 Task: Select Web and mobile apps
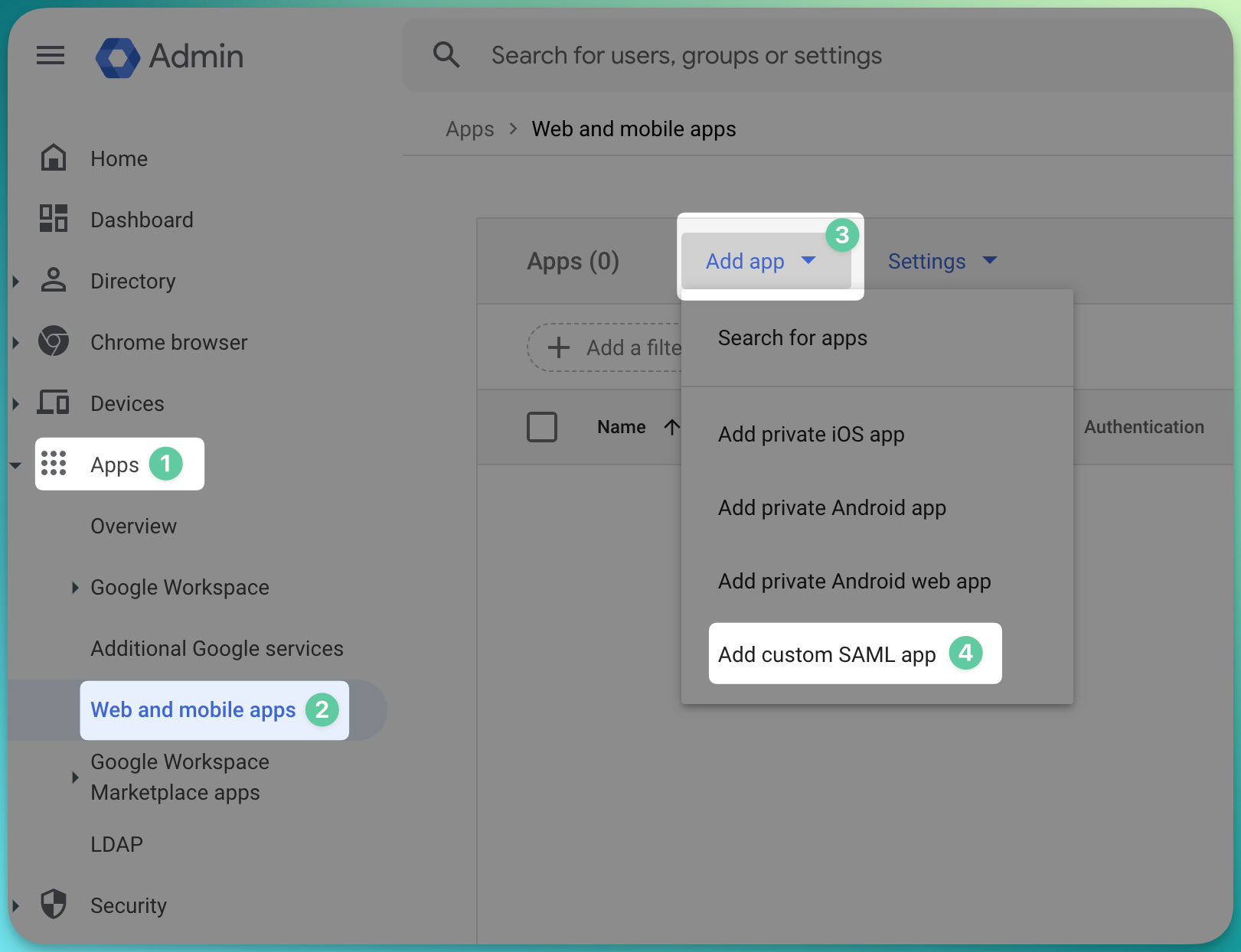coord(193,709)
